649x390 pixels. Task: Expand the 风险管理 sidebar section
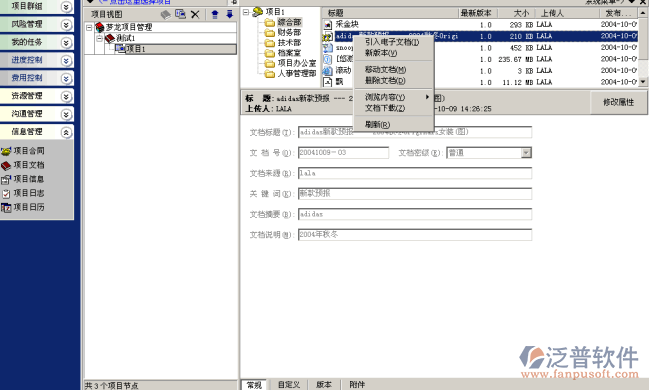(66, 24)
